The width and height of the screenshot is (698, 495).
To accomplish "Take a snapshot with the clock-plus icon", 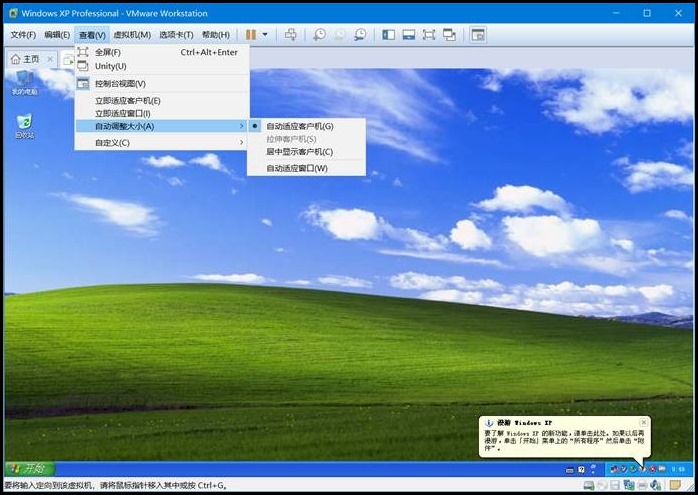I will [x=319, y=35].
